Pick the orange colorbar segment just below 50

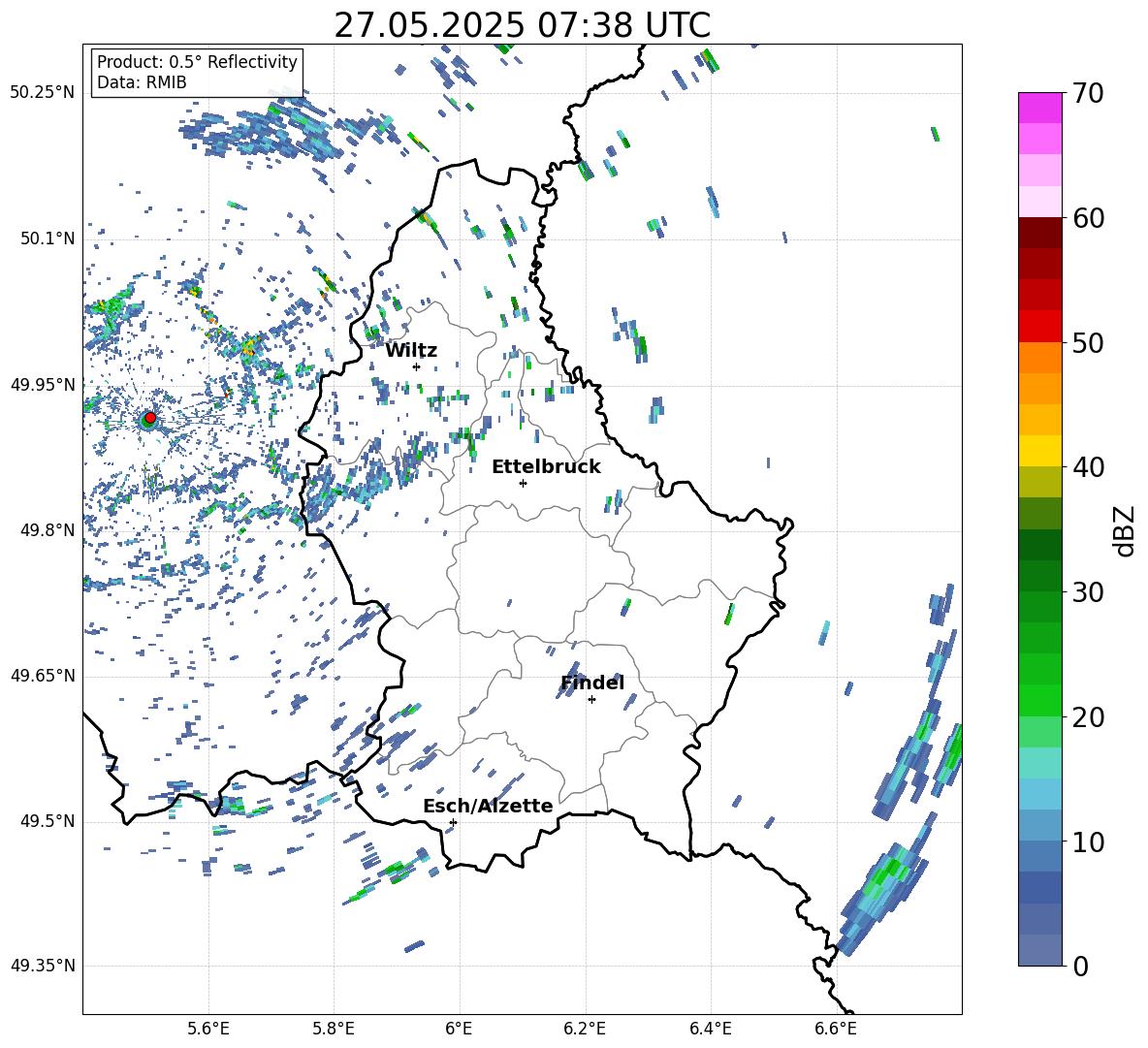pyautogui.click(x=1039, y=358)
